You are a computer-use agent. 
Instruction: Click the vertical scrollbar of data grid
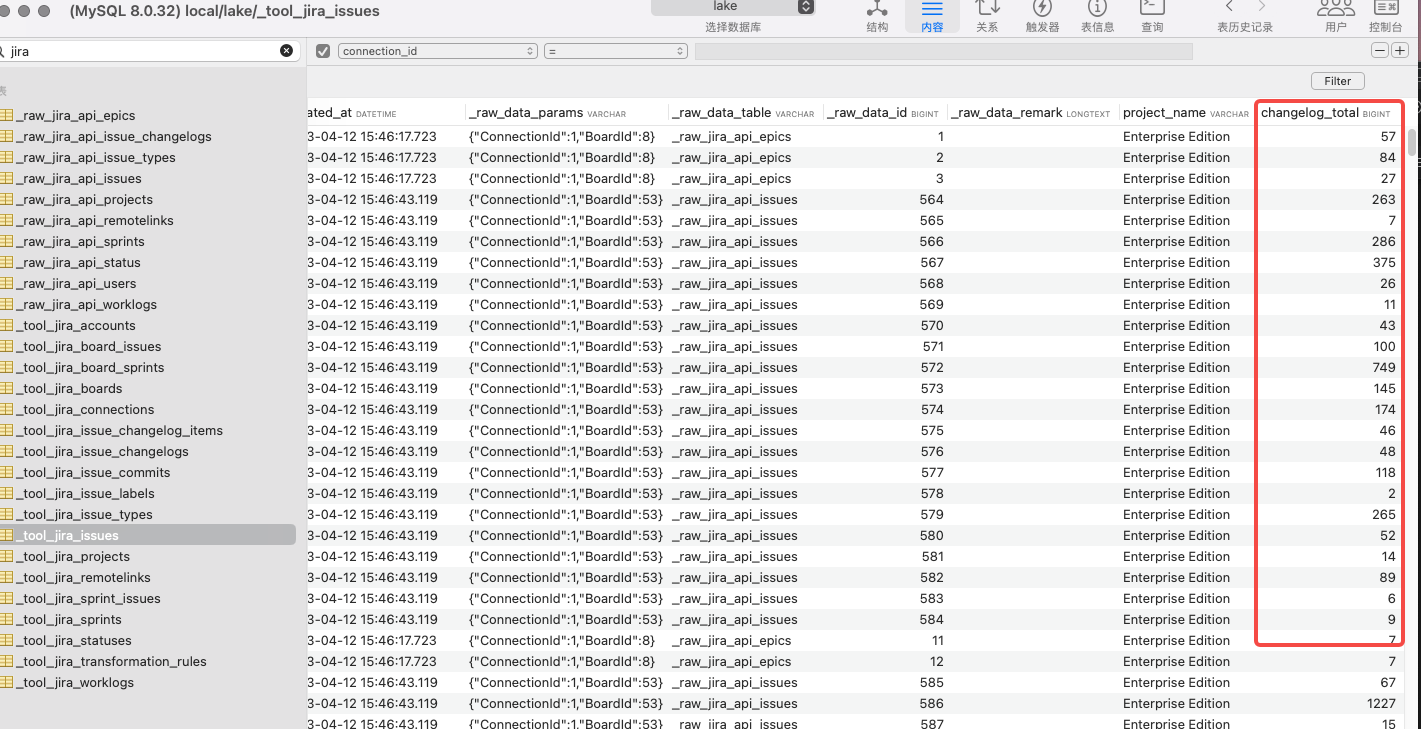pyautogui.click(x=1412, y=142)
